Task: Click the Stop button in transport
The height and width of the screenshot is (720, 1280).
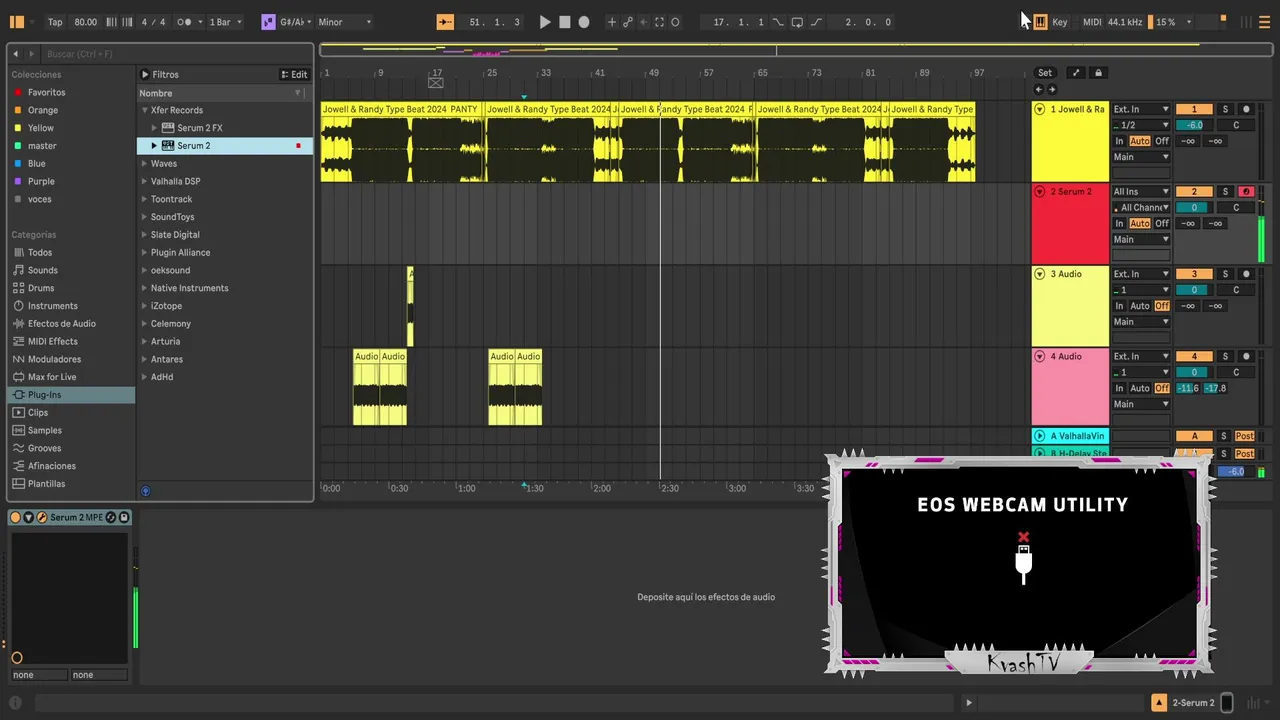Action: (x=565, y=22)
